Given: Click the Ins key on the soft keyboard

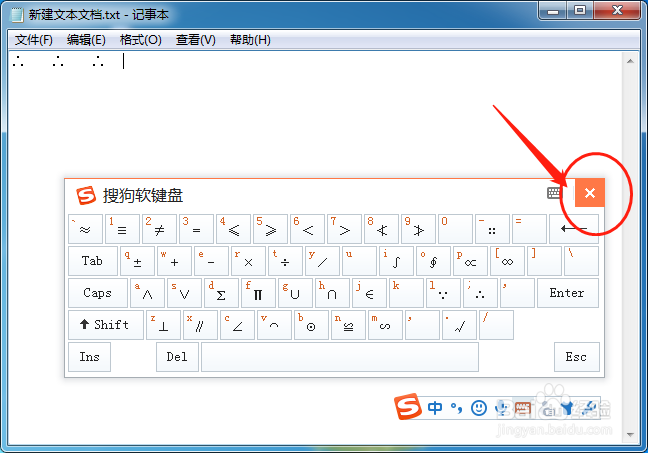Looking at the screenshot, I should [x=89, y=357].
